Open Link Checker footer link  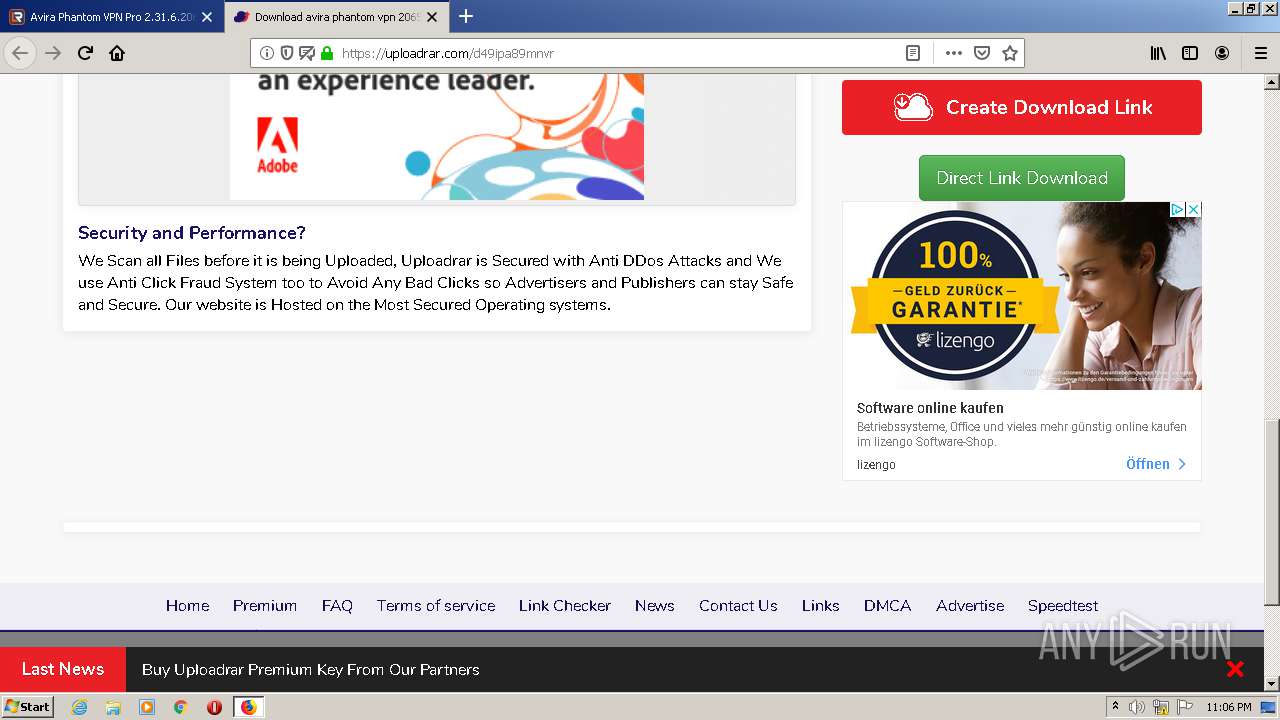click(x=565, y=606)
